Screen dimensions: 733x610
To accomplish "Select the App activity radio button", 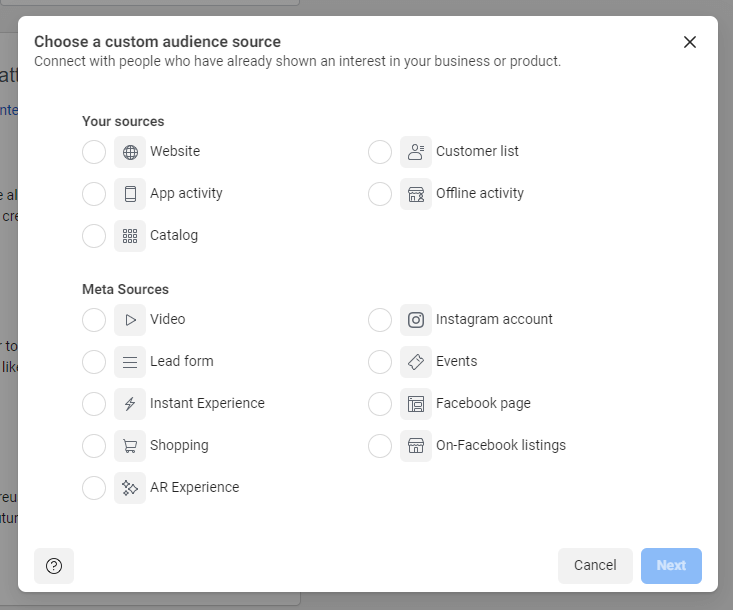I will [x=94, y=194].
